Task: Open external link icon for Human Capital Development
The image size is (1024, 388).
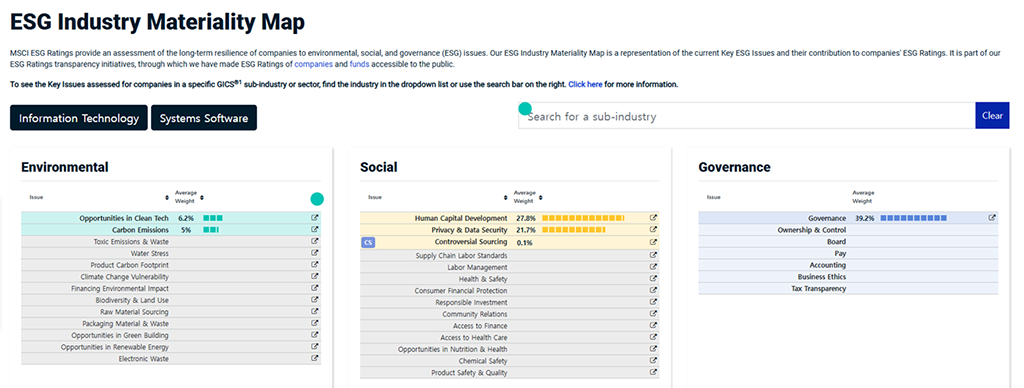Action: 654,218
